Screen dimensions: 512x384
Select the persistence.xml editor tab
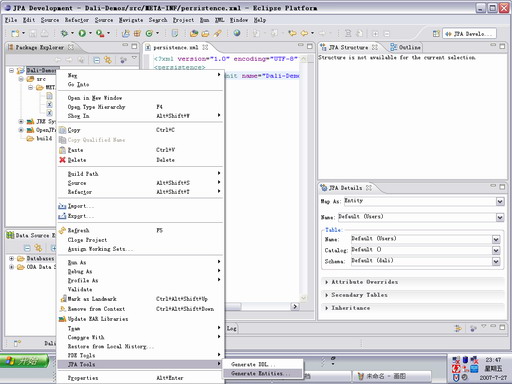click(177, 47)
